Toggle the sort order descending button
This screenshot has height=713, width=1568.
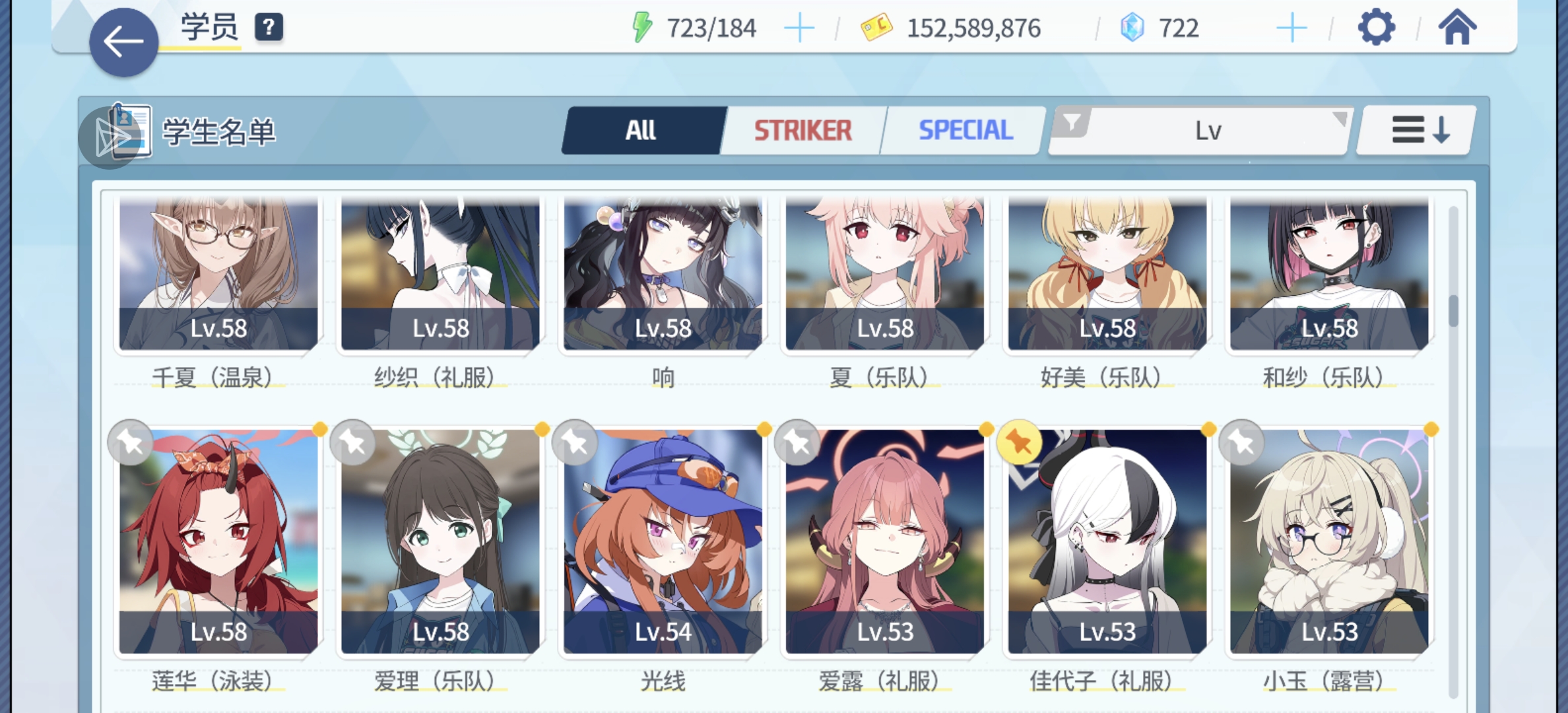(1415, 130)
